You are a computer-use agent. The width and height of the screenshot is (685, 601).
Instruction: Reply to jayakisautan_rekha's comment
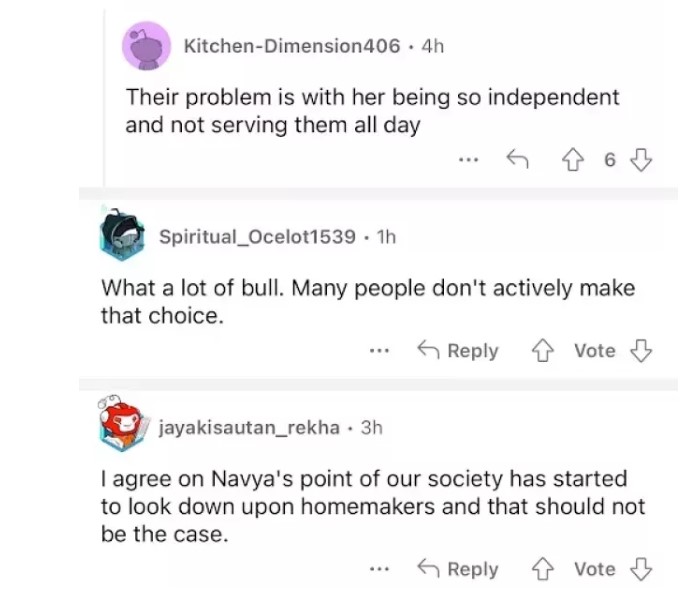point(457,569)
